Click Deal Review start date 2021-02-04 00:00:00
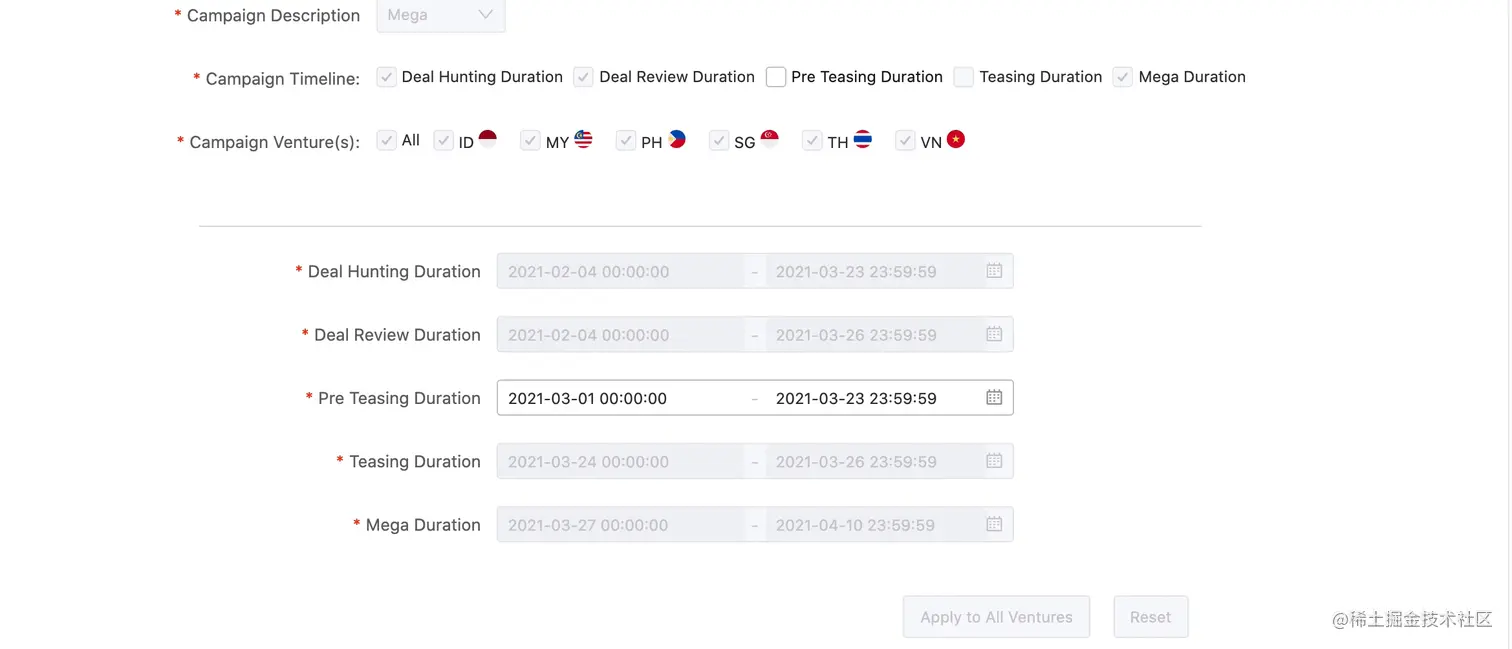The image size is (1512, 649). click(589, 335)
